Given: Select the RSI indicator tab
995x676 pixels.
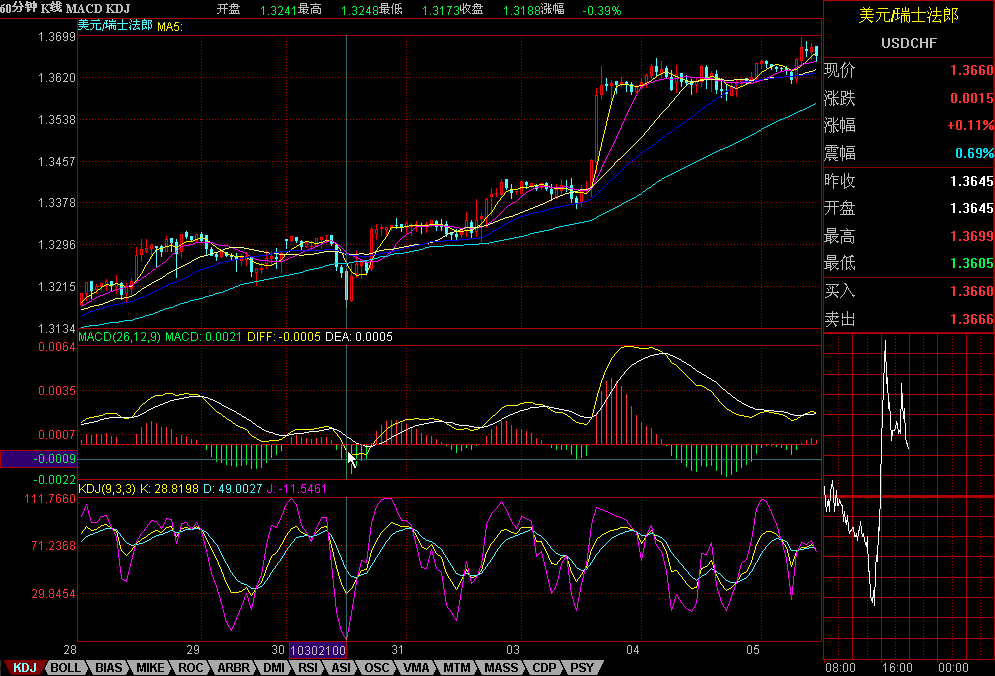Looking at the screenshot, I should click(309, 667).
